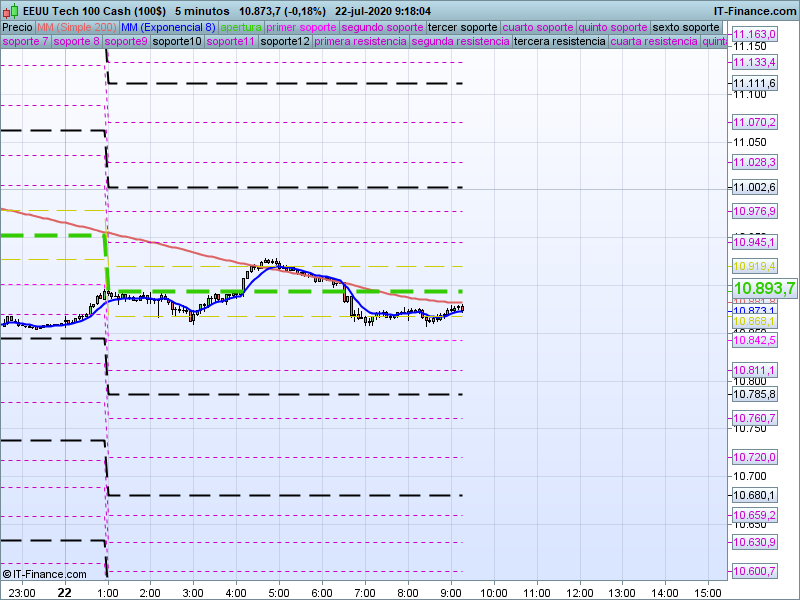Screen dimensions: 800x600
Task: Click the 10.680,1 price level tag
Action: [x=754, y=496]
